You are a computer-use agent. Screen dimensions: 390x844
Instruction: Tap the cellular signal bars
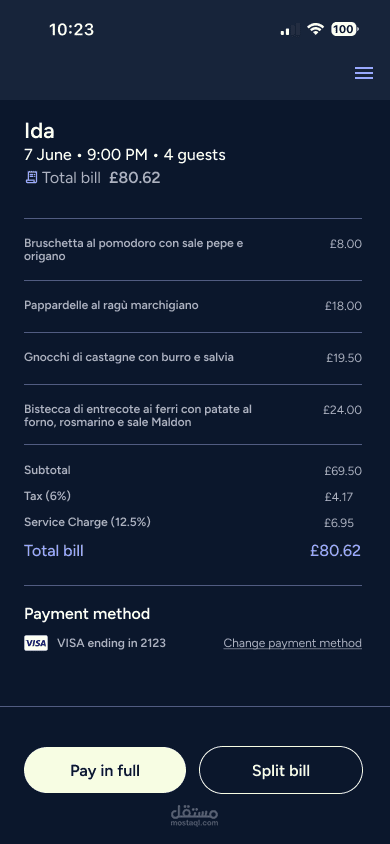pyautogui.click(x=289, y=30)
